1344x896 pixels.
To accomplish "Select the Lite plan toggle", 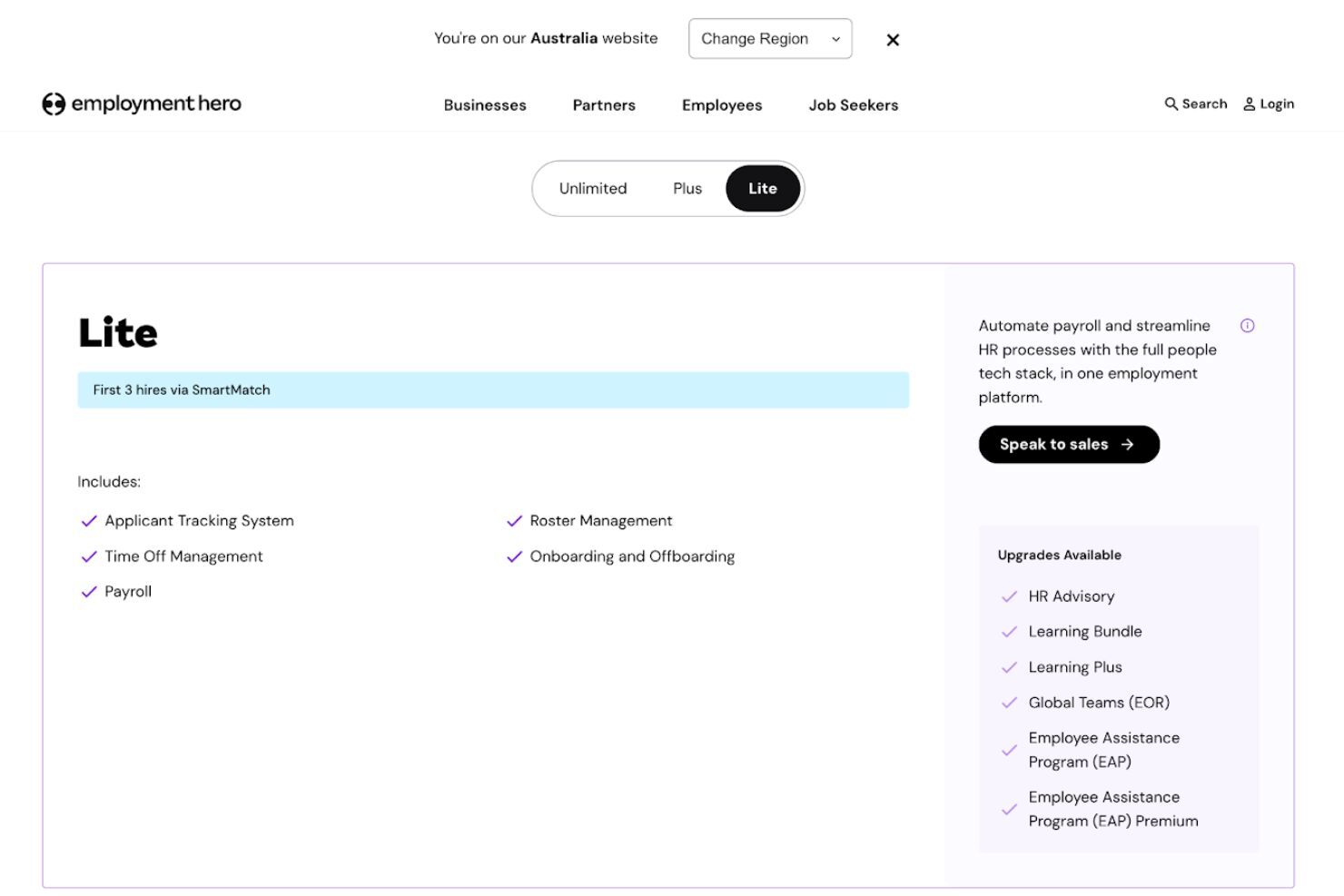I will point(762,188).
